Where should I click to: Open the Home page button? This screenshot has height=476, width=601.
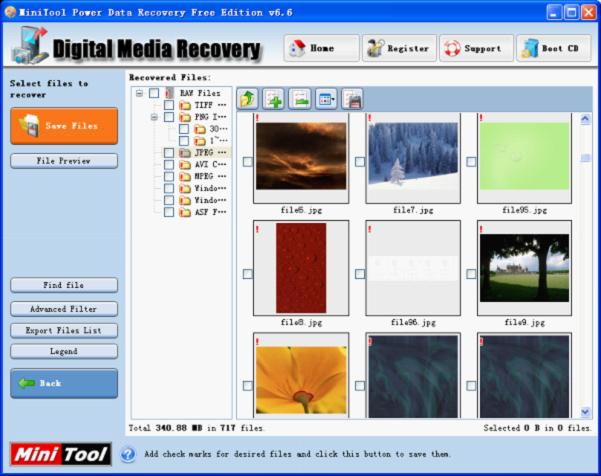pos(322,48)
